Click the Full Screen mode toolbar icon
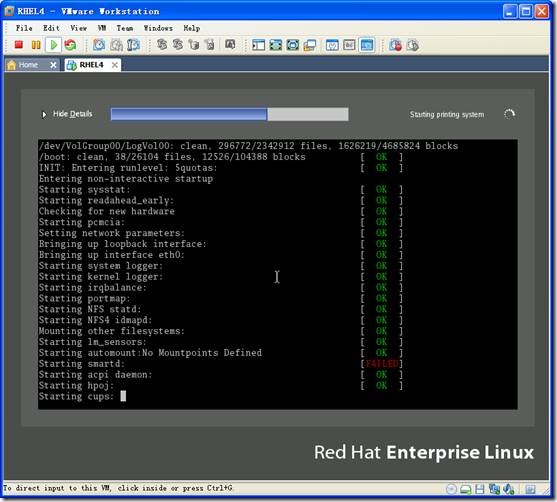This screenshot has width=557, height=502. pyautogui.click(x=293, y=45)
